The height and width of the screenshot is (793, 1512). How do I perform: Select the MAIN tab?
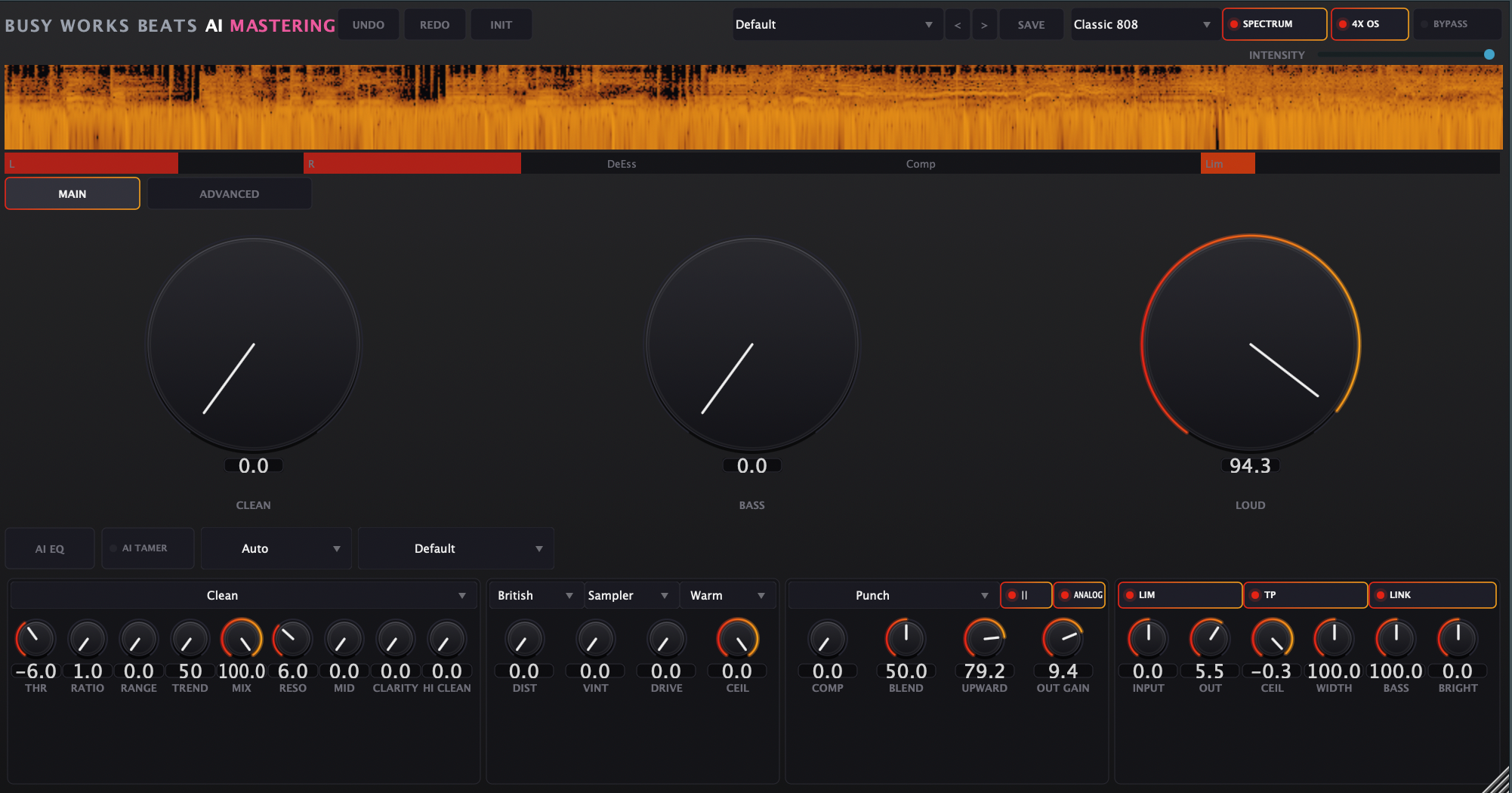pyautogui.click(x=73, y=194)
